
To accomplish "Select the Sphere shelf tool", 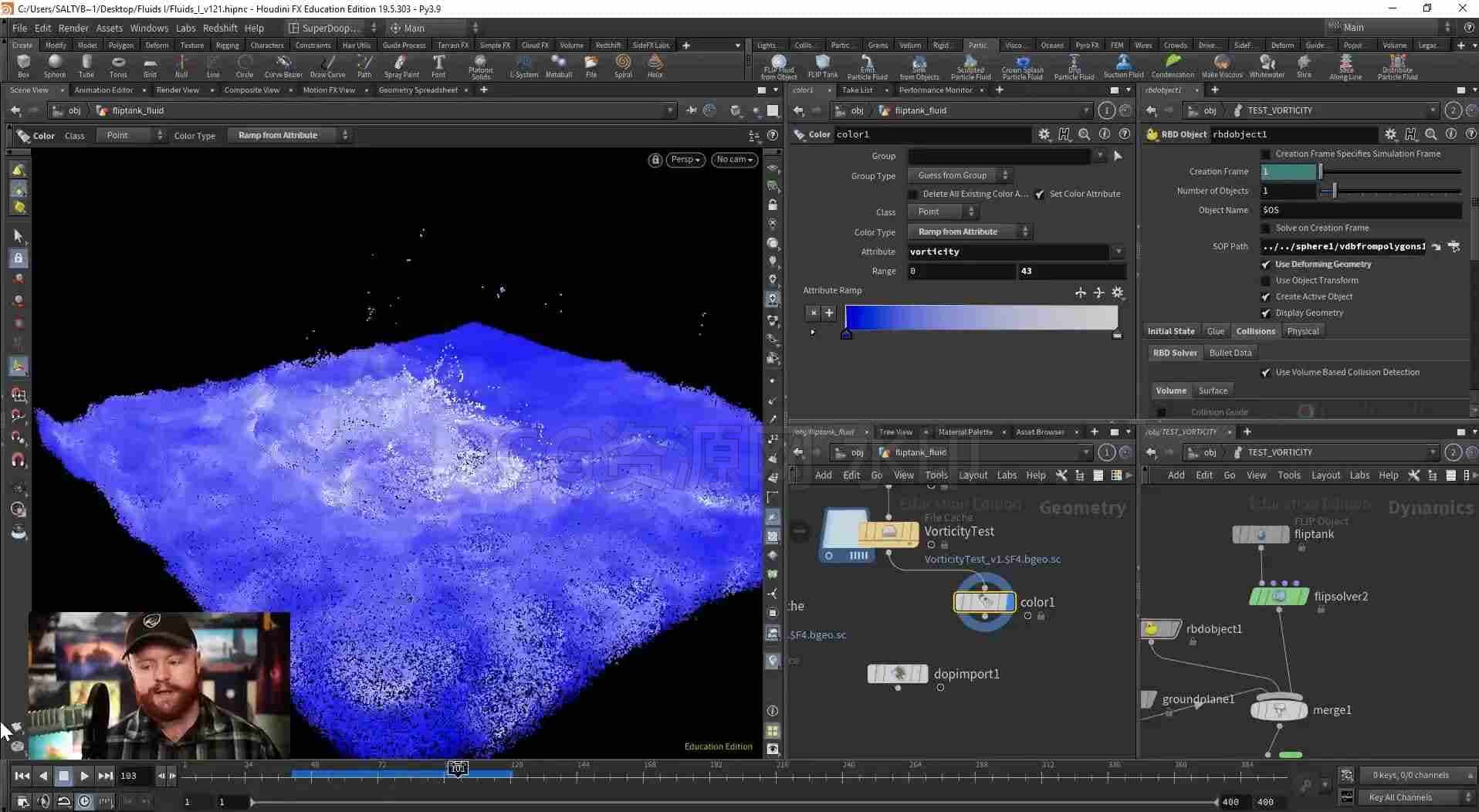I will [x=54, y=66].
